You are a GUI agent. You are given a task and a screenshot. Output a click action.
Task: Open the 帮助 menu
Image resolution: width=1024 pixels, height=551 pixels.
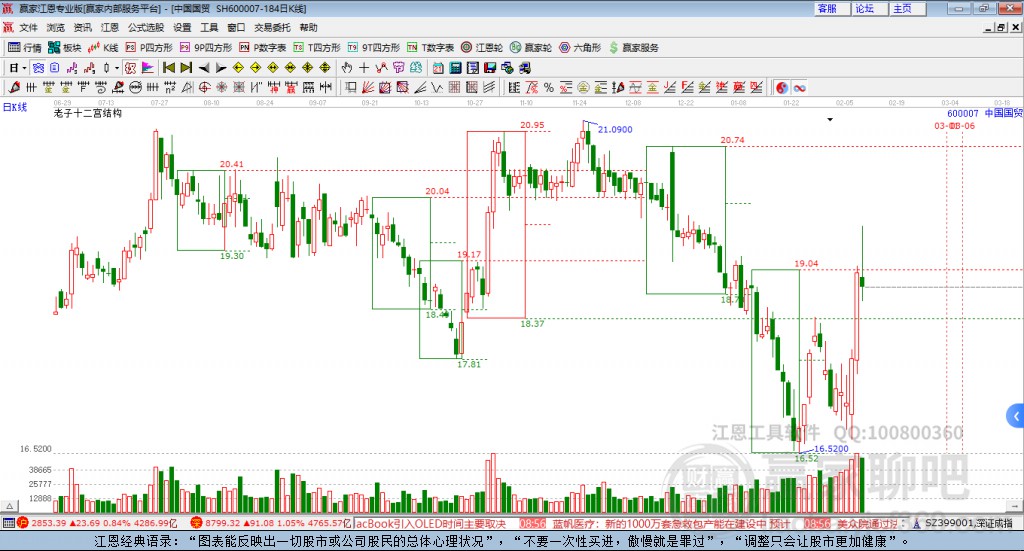click(308, 27)
